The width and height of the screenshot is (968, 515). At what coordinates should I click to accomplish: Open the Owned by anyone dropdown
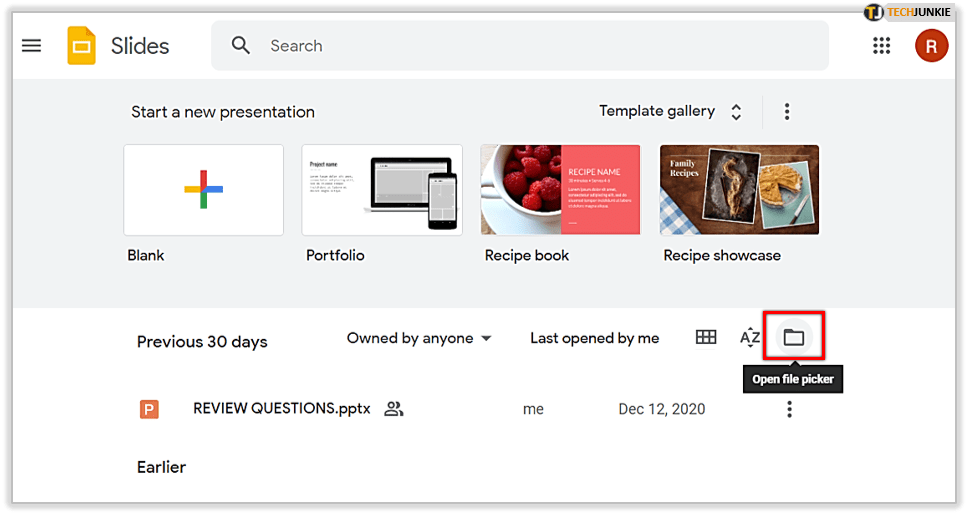point(419,338)
